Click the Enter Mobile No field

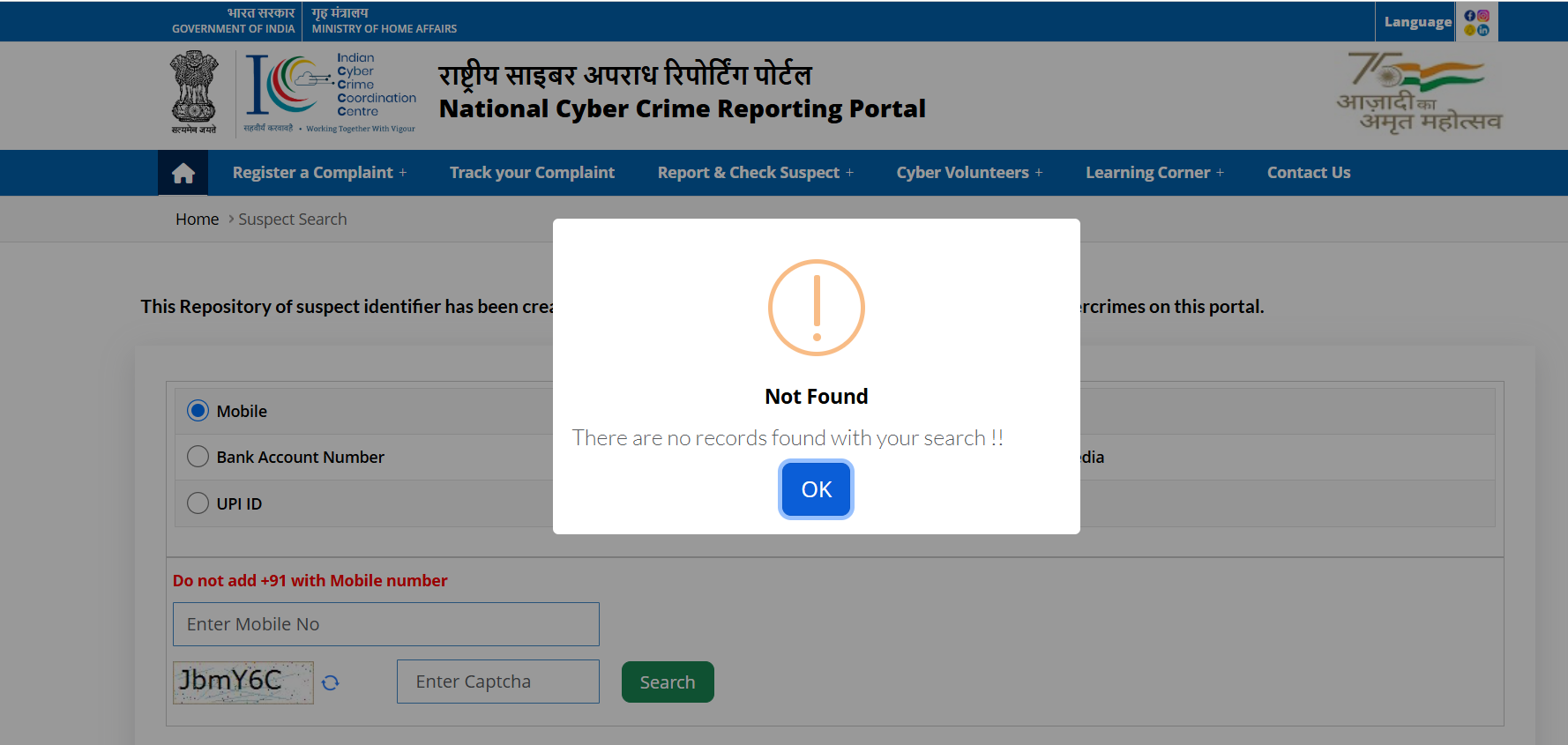[x=386, y=624]
